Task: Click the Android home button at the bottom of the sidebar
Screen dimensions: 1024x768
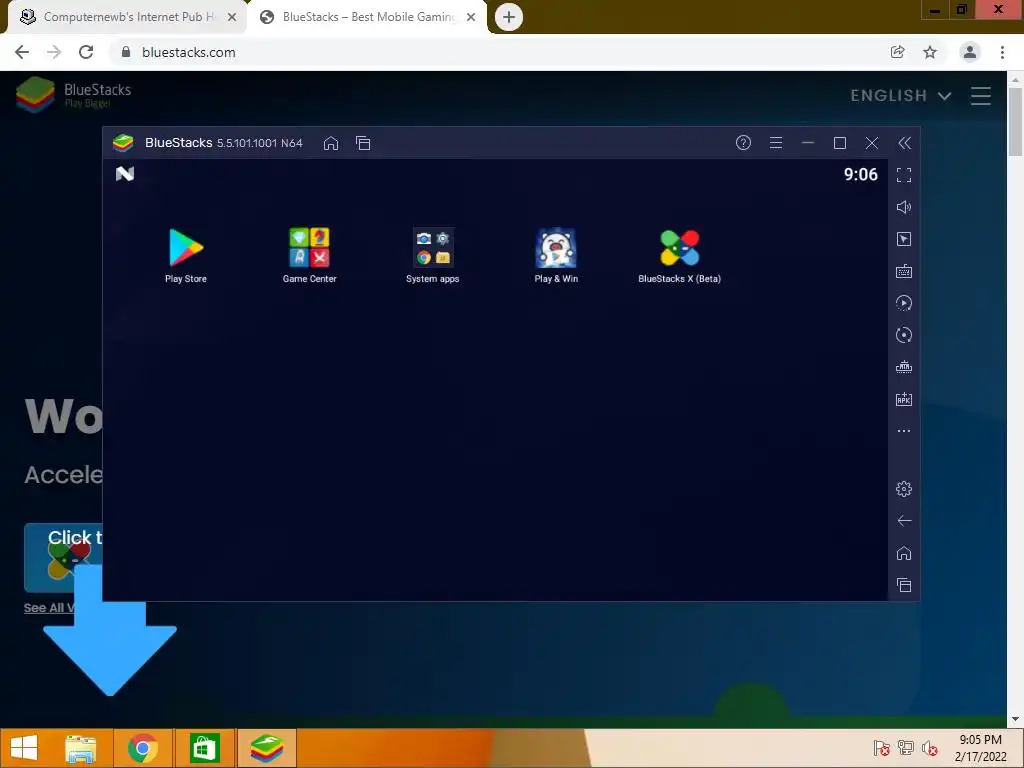Action: tap(904, 553)
